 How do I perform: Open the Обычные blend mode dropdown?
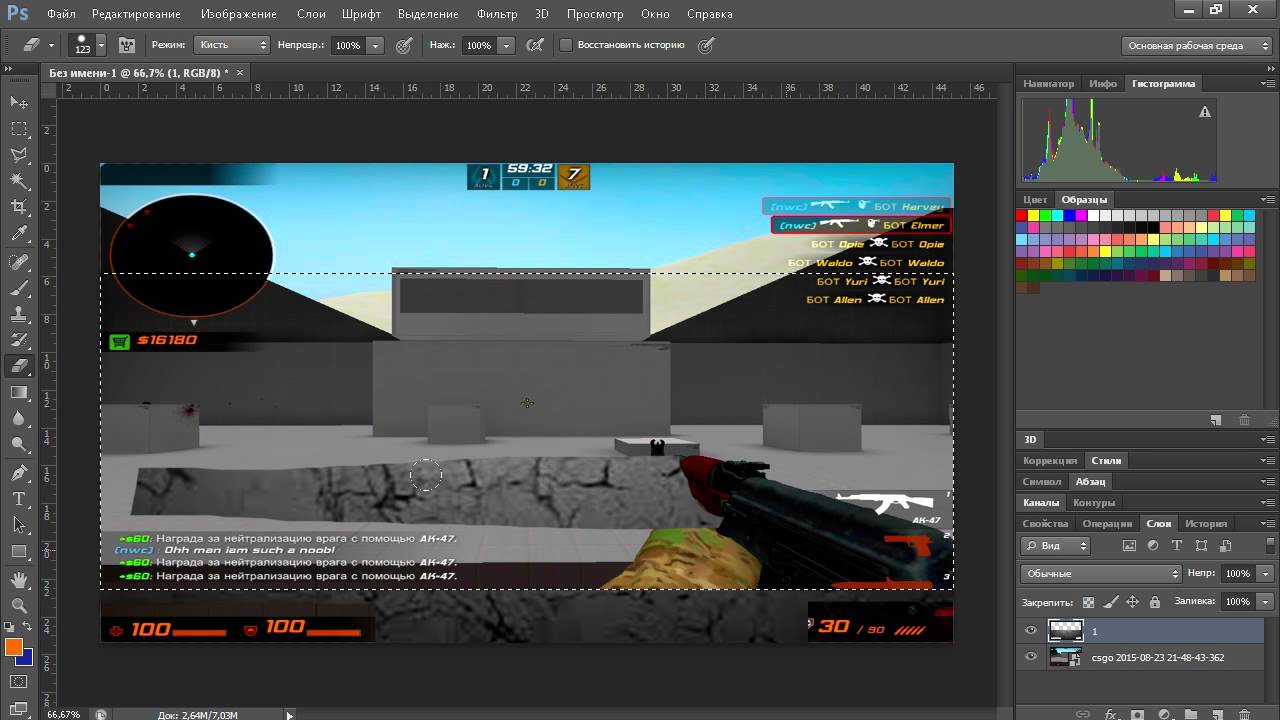click(x=1101, y=574)
